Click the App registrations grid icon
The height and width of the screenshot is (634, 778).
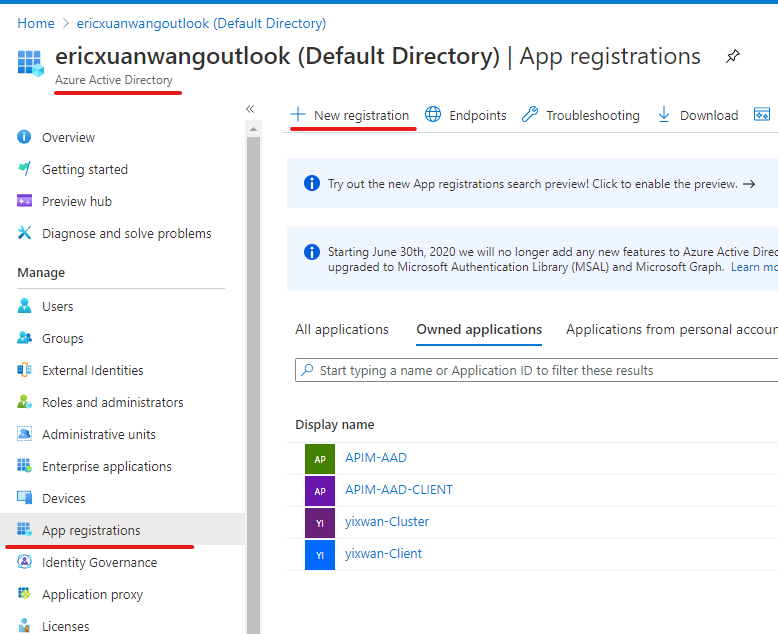click(x=24, y=529)
